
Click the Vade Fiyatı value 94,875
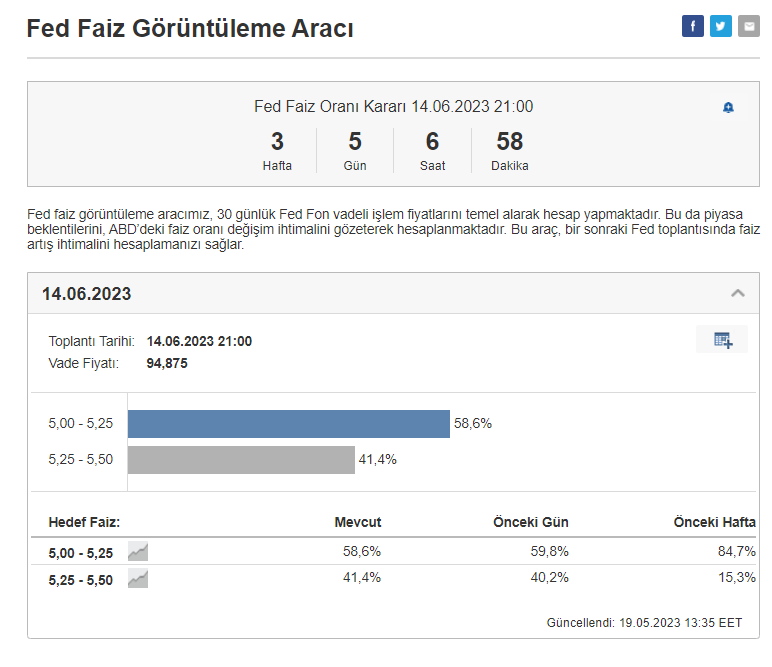[x=167, y=363]
